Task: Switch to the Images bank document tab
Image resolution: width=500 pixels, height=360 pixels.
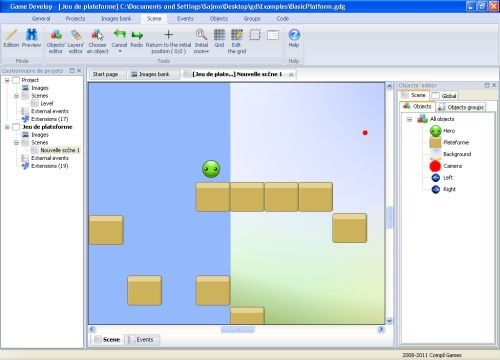Action: pyautogui.click(x=151, y=74)
